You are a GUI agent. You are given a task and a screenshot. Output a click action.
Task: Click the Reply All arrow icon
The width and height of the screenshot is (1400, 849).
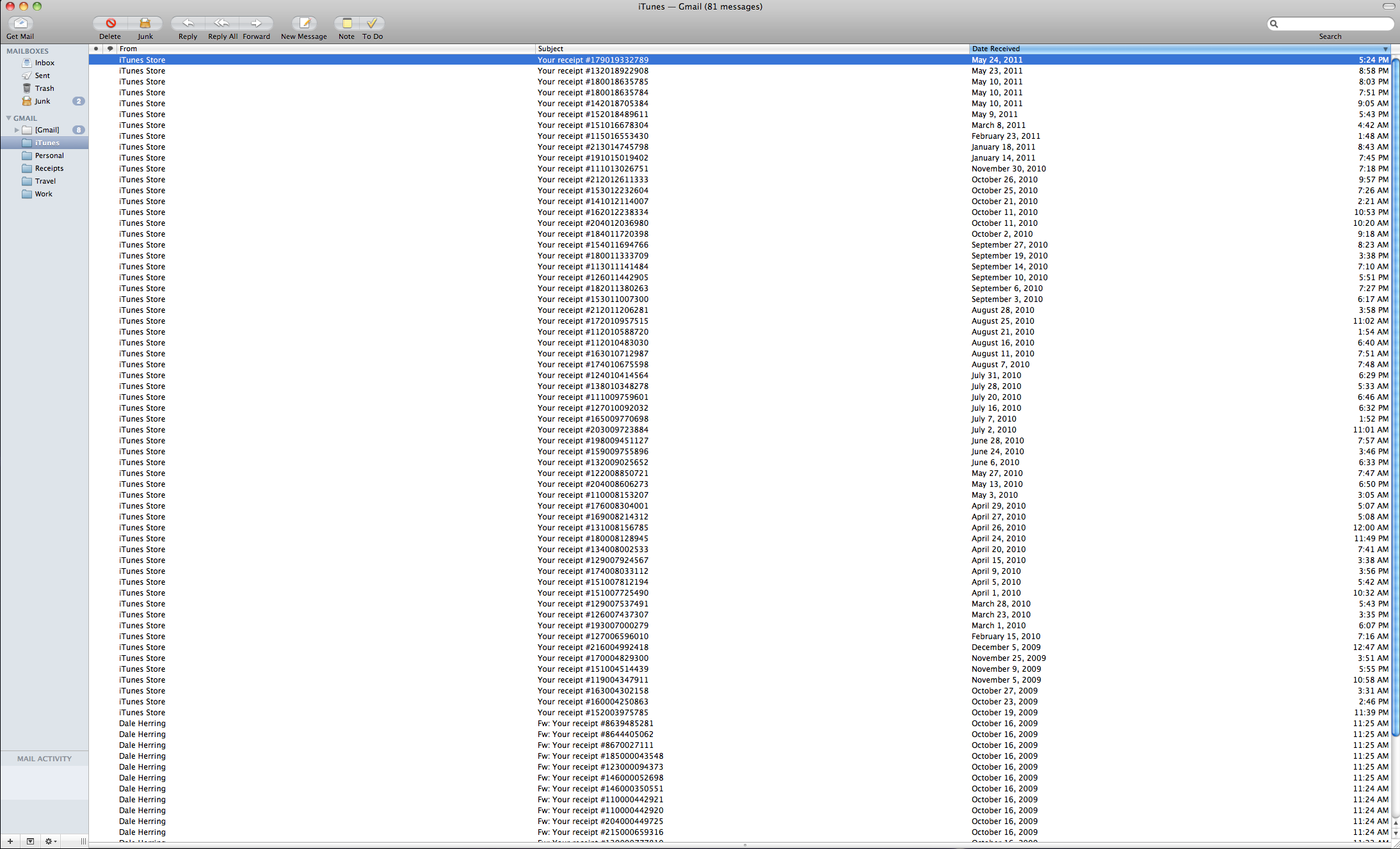click(221, 24)
